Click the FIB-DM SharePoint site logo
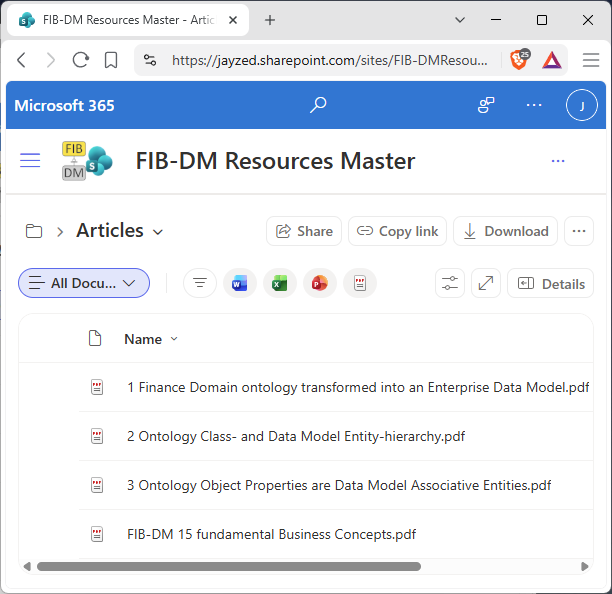This screenshot has height=594, width=612. click(x=87, y=161)
